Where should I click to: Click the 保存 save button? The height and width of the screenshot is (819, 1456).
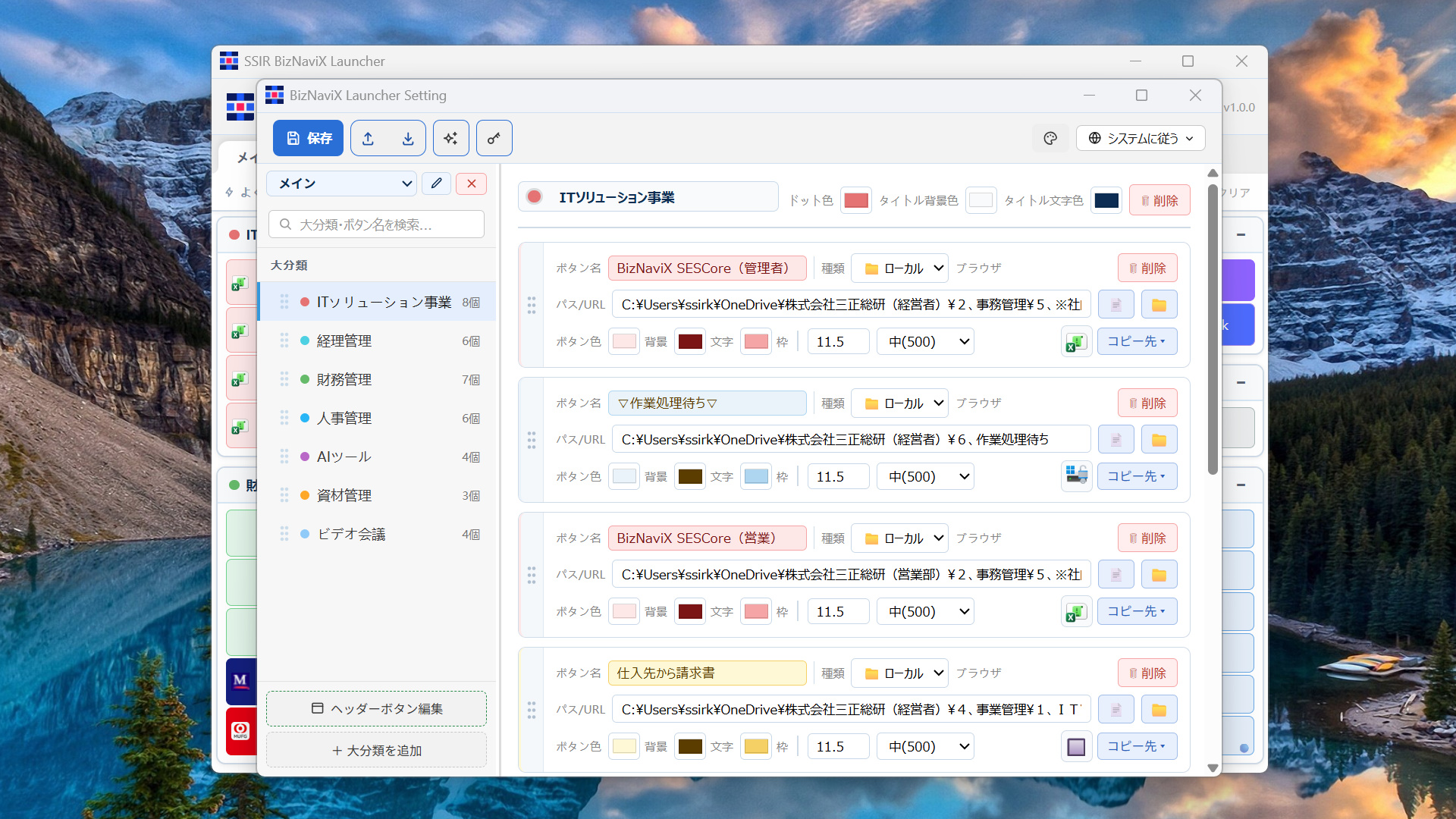pos(308,138)
